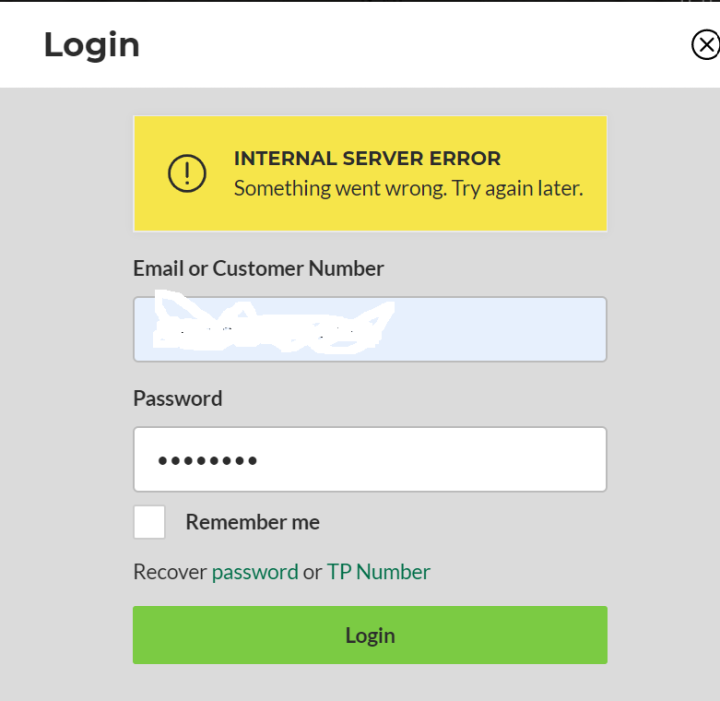720x701 pixels.
Task: Click the word 'or' between recovery links
Action: coord(312,572)
